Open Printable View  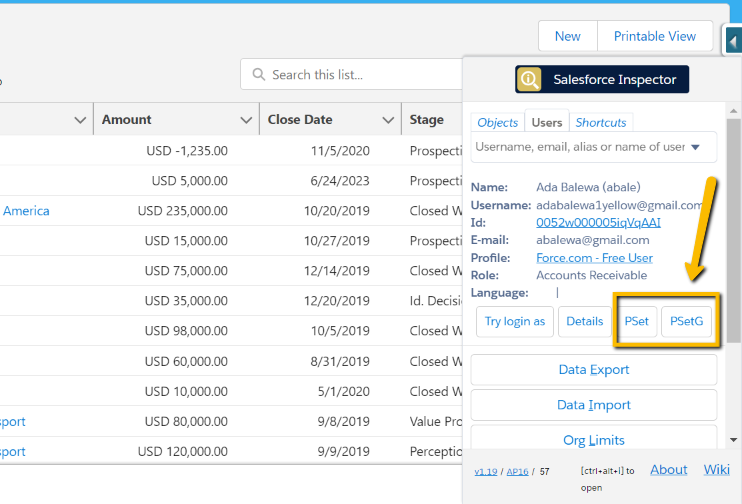655,36
